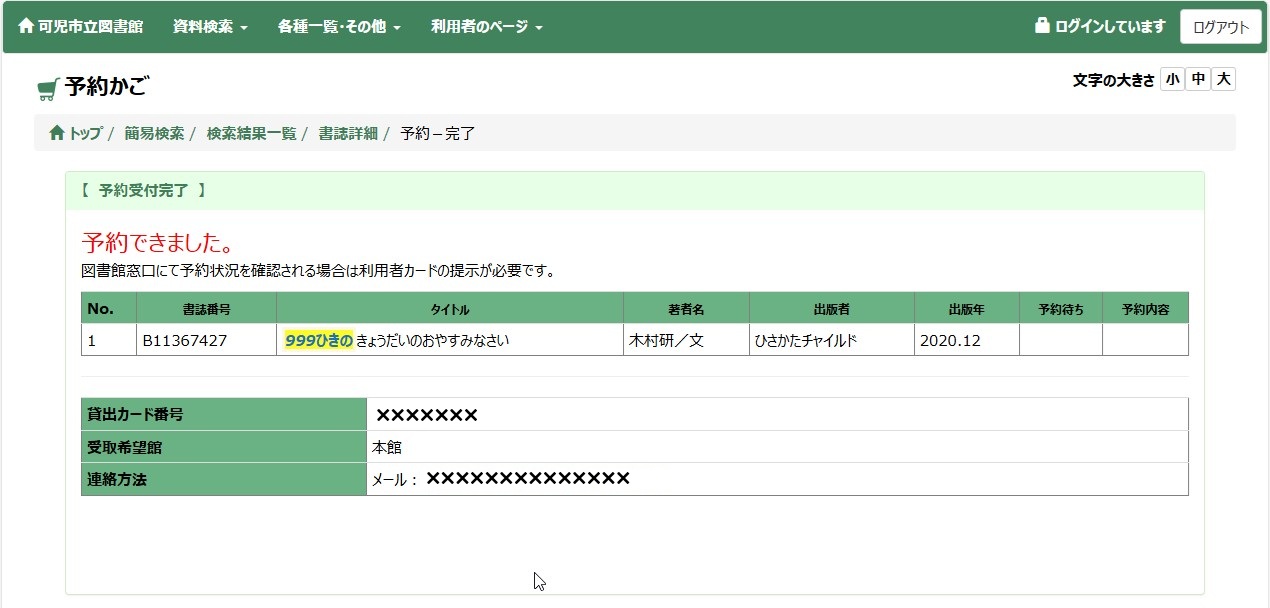Open 書誌詳細 breadcrumb link
The height and width of the screenshot is (608, 1270).
click(348, 133)
